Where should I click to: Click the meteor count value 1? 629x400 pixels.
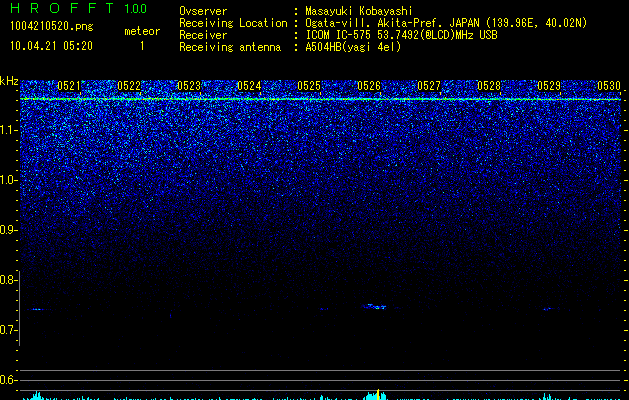click(142, 46)
